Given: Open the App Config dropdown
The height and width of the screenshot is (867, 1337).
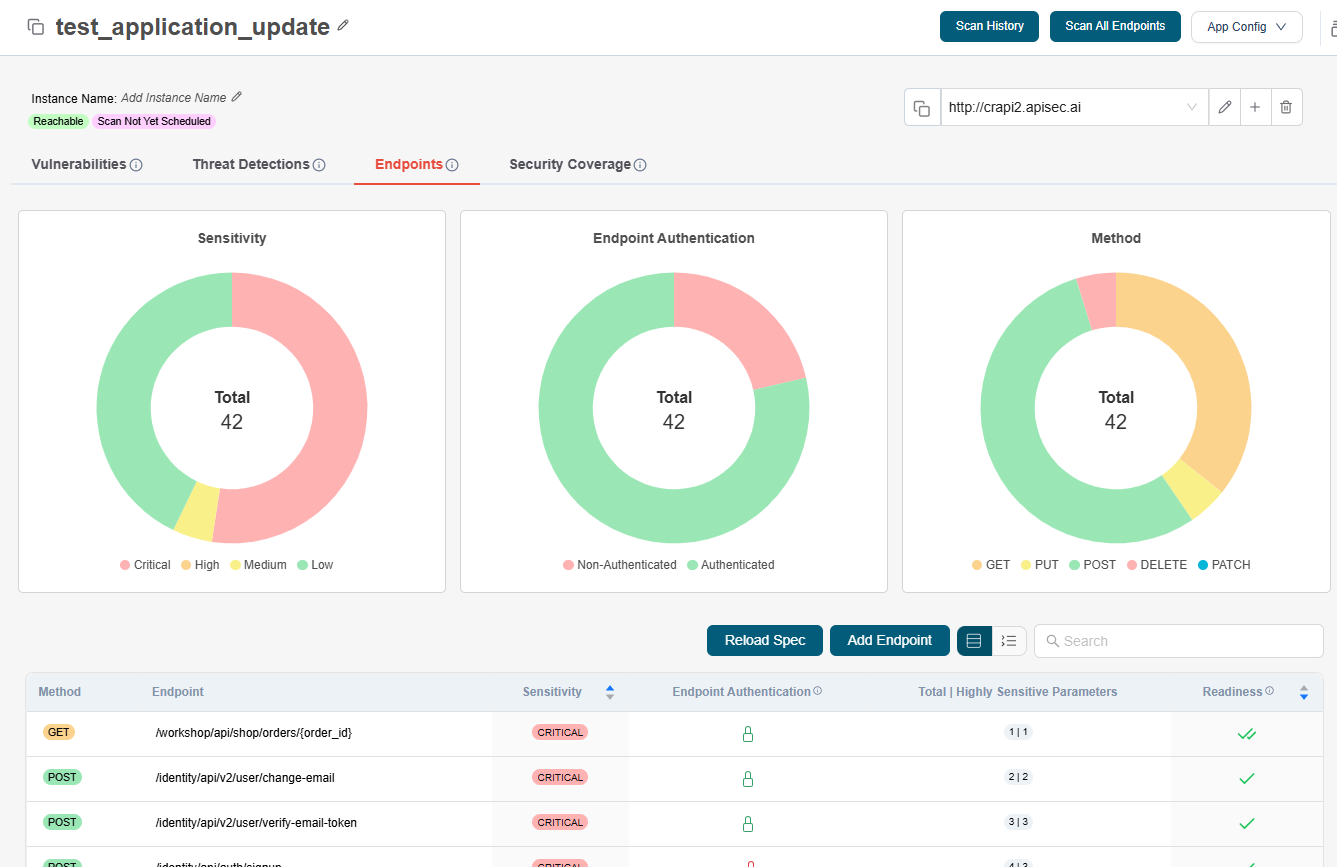Looking at the screenshot, I should 1246,27.
